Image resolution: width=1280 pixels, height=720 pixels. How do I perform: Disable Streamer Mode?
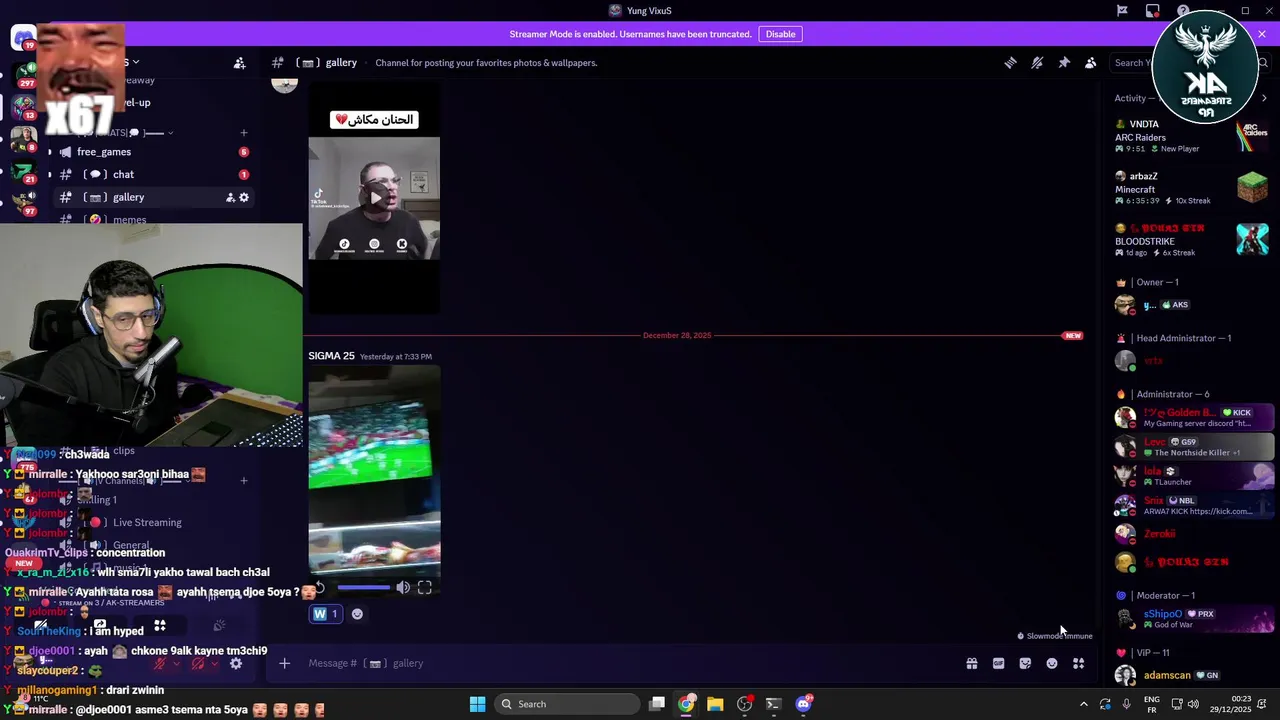[780, 34]
